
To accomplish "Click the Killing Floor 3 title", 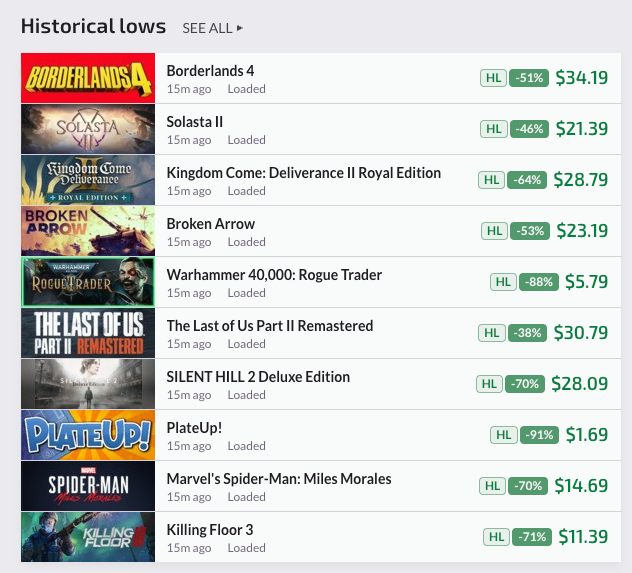I will pyautogui.click(x=210, y=529).
